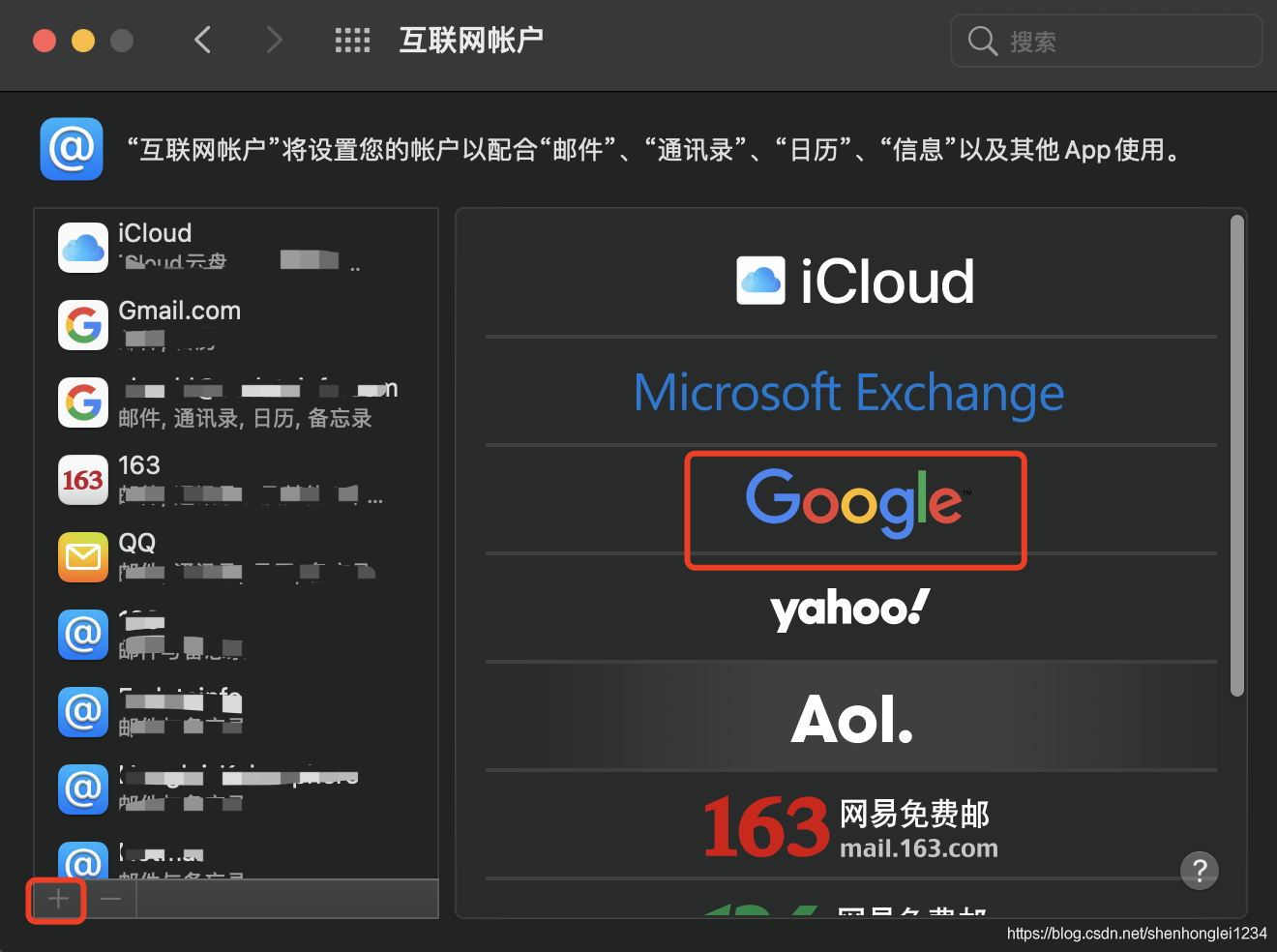
Task: Click the QQ mail envelope icon
Action: tap(83, 557)
